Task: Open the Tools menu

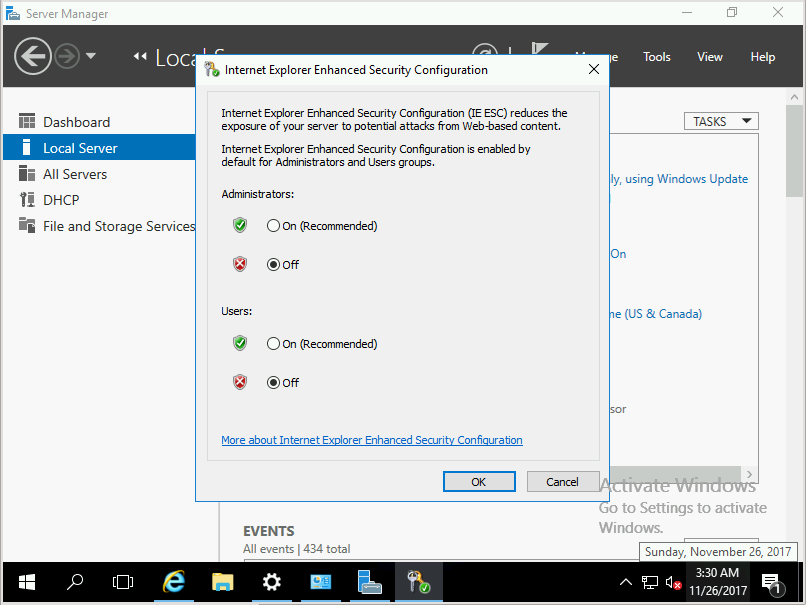Action: coord(656,57)
